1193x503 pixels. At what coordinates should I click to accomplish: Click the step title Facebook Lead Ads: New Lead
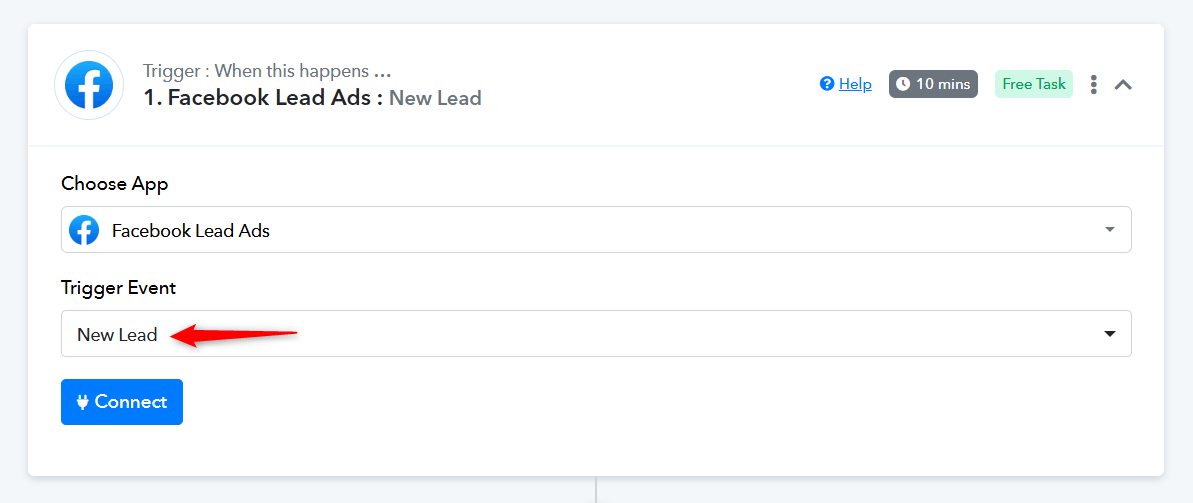click(313, 98)
